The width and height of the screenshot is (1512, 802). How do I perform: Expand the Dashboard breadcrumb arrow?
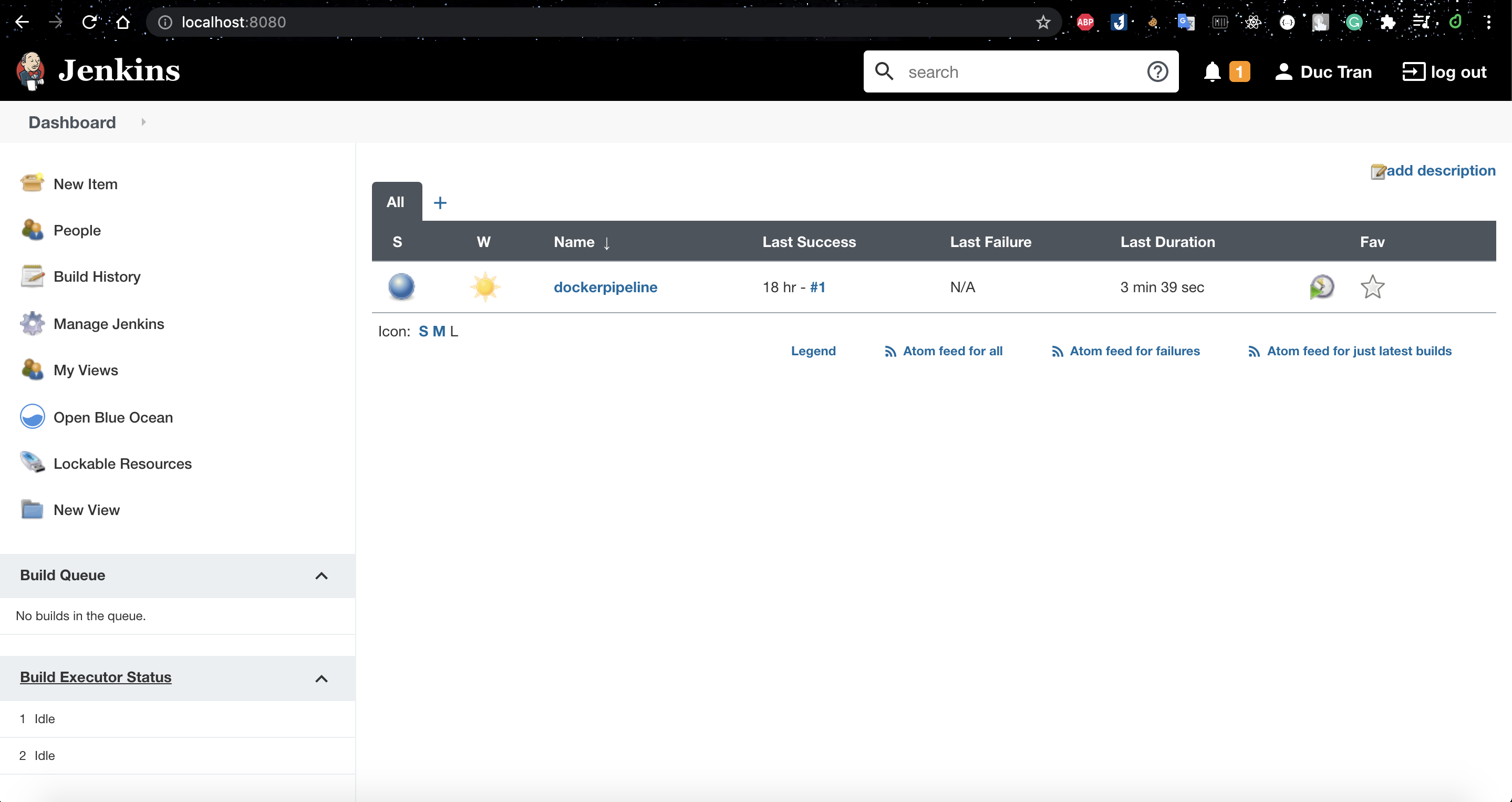tap(143, 122)
